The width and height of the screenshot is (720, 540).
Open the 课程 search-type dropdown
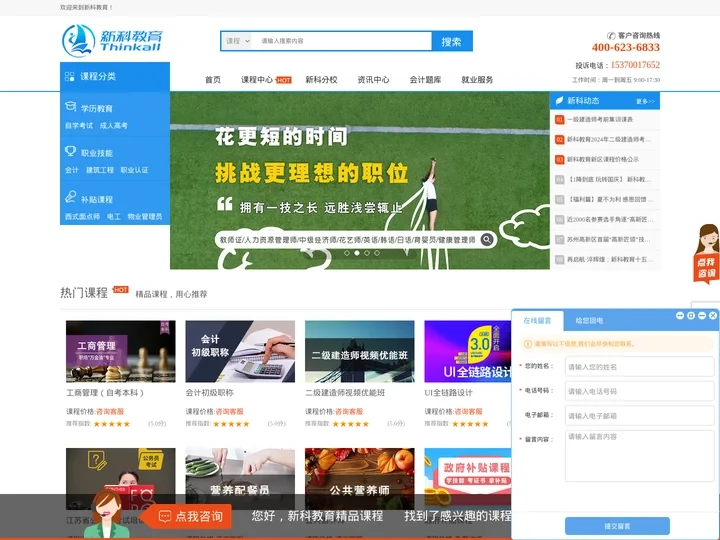click(238, 41)
